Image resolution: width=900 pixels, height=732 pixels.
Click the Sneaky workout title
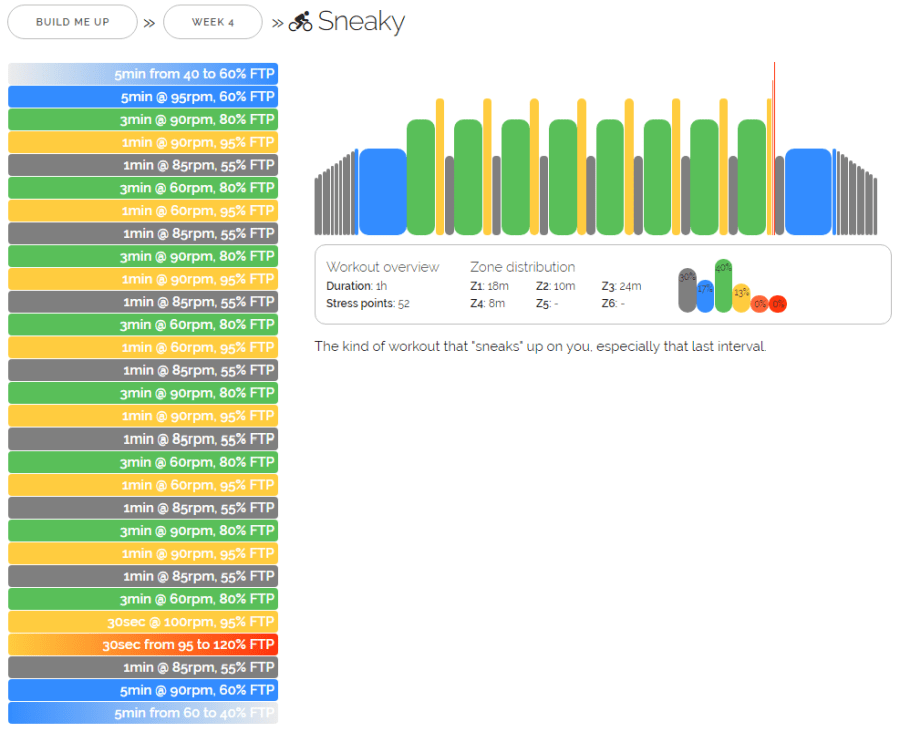pyautogui.click(x=361, y=22)
